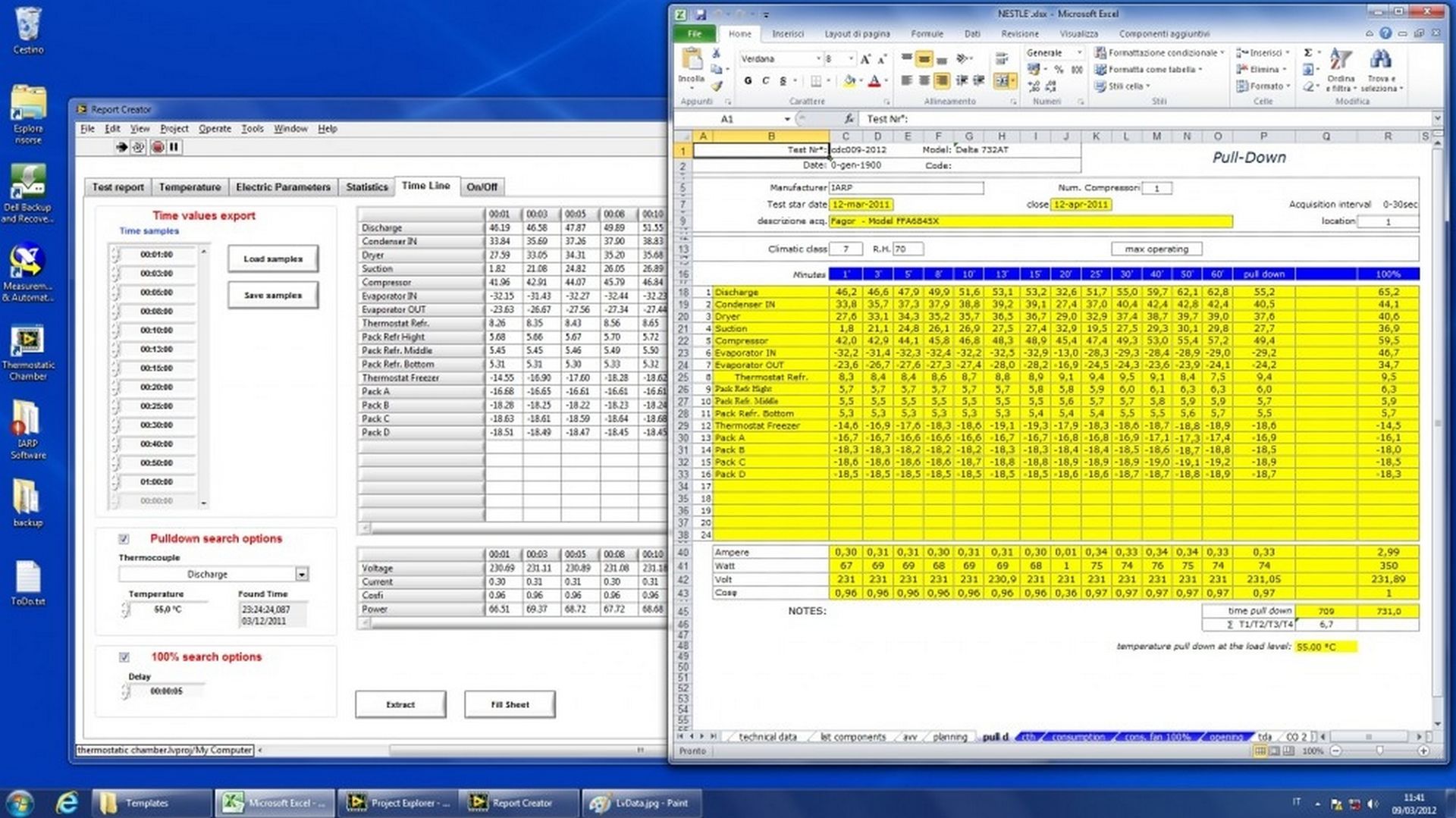Click the align left icon in Excel

coord(906,80)
